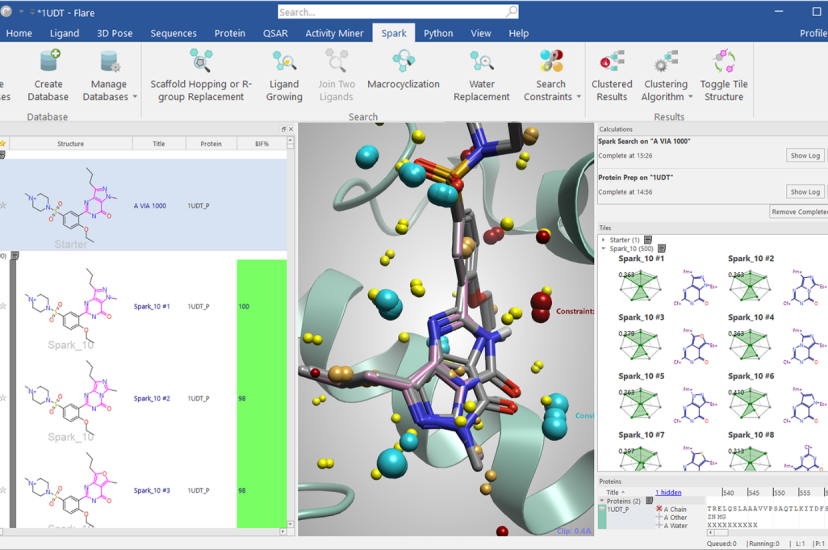Screen dimensions: 828x550
Task: Open the Sequences ribbon tab
Action: click(173, 33)
